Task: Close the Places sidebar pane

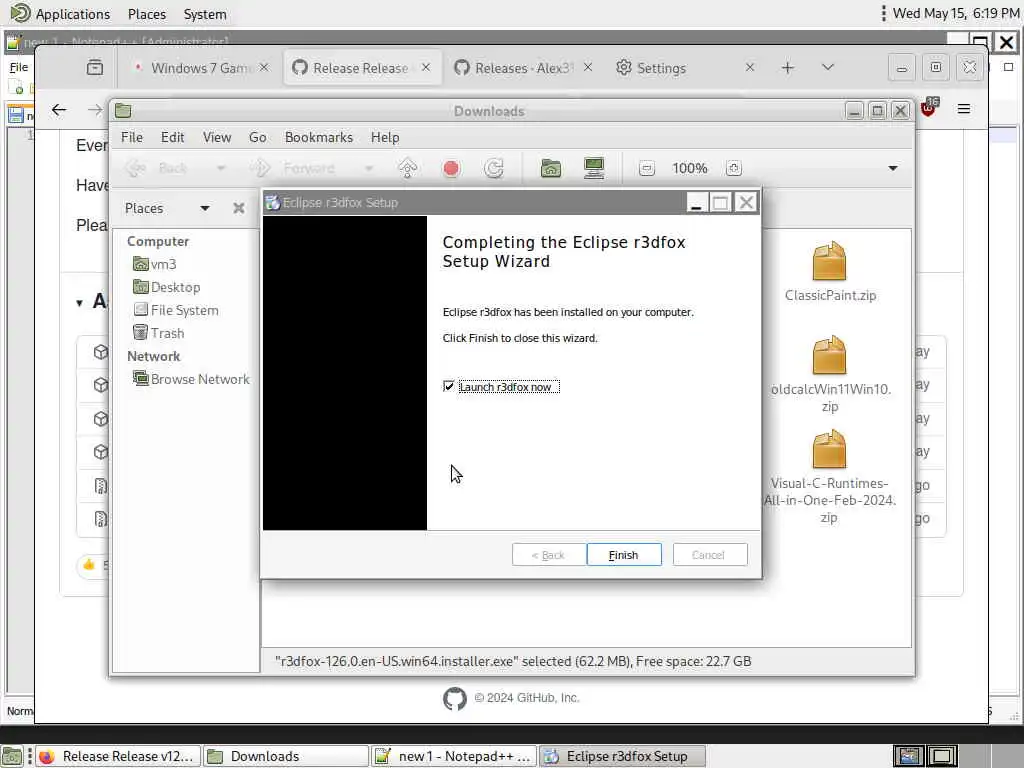Action: pyautogui.click(x=238, y=208)
